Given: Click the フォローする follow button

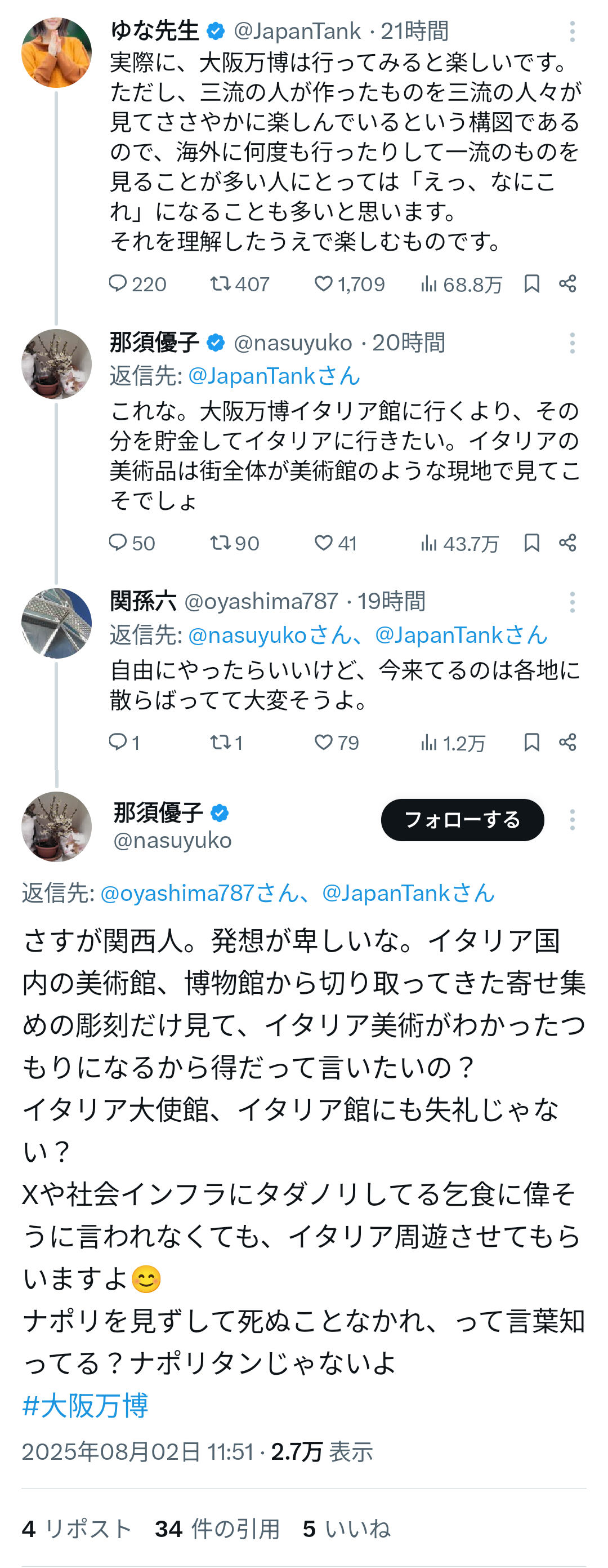Looking at the screenshot, I should tap(462, 820).
